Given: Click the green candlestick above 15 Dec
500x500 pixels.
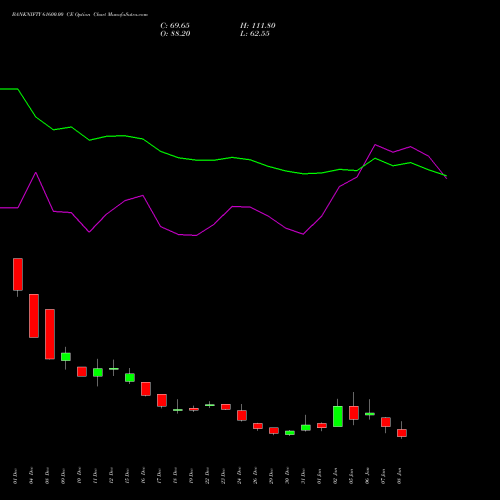Looking at the screenshot, I should pos(130,377).
